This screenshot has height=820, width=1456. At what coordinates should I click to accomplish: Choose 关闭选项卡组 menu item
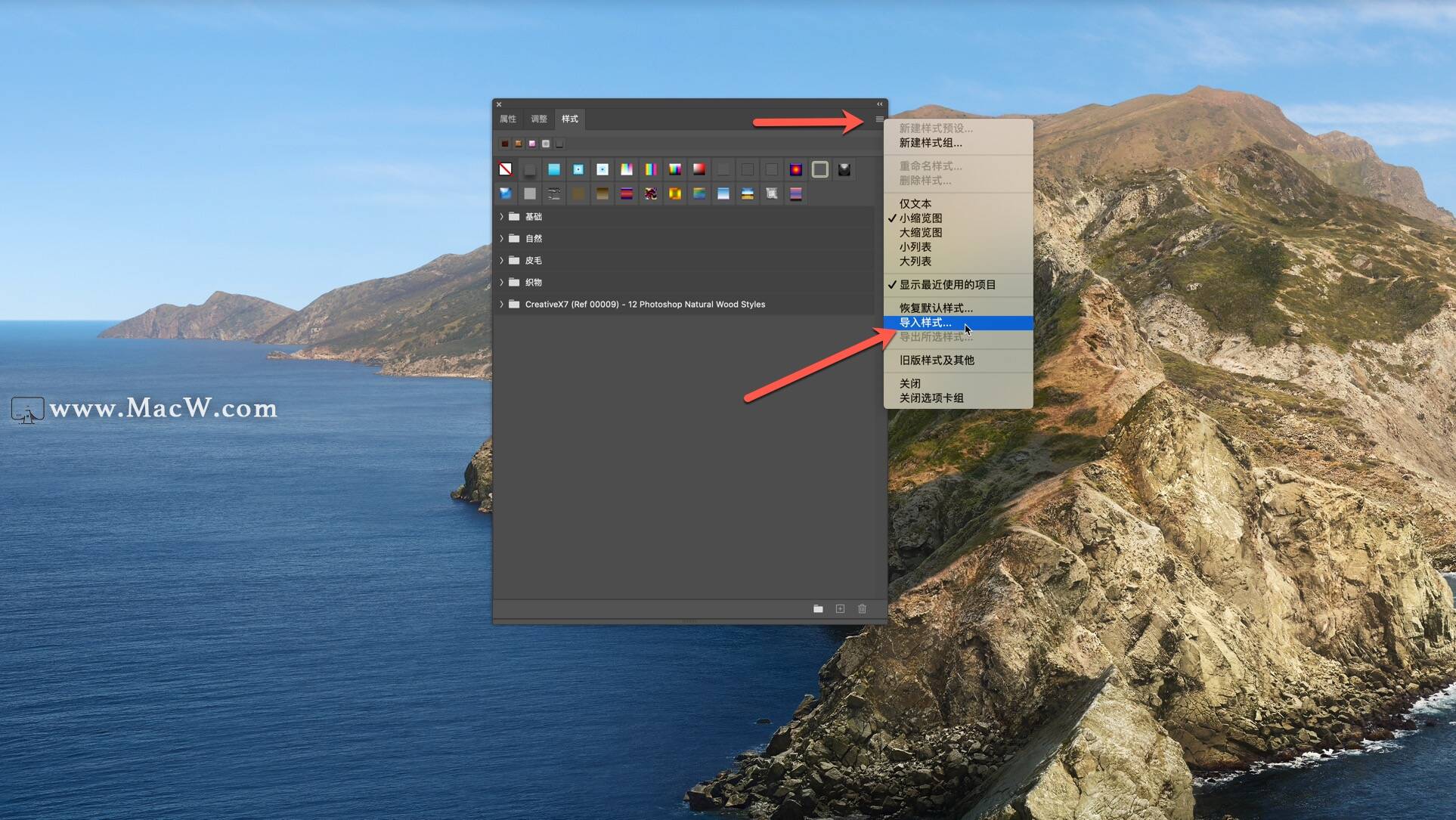pos(958,398)
